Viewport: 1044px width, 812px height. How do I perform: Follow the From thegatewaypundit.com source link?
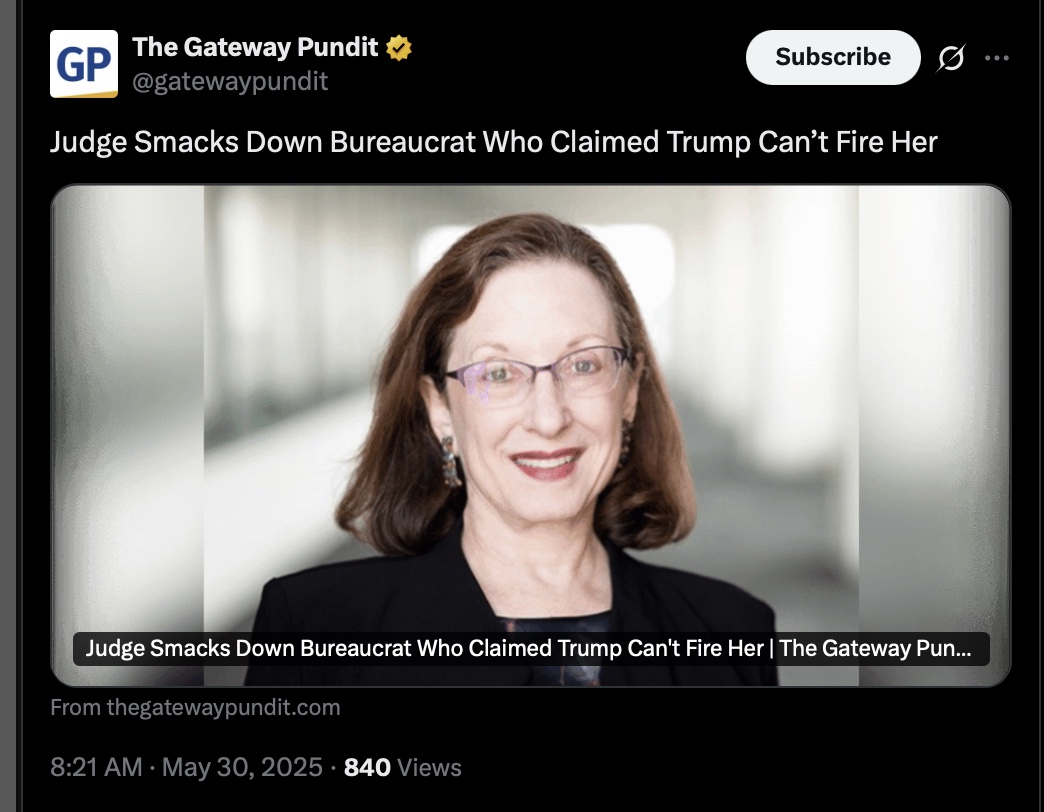pos(195,707)
